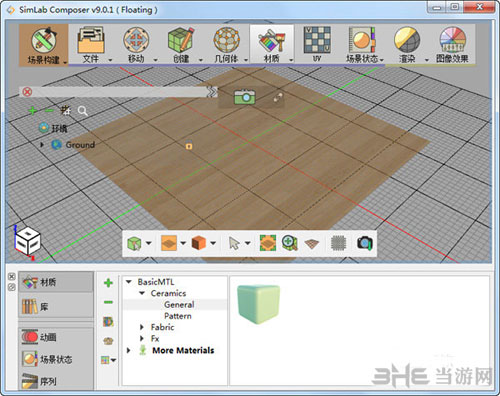Click the 文件 file toolbar icon
The image size is (500, 396).
click(x=91, y=41)
